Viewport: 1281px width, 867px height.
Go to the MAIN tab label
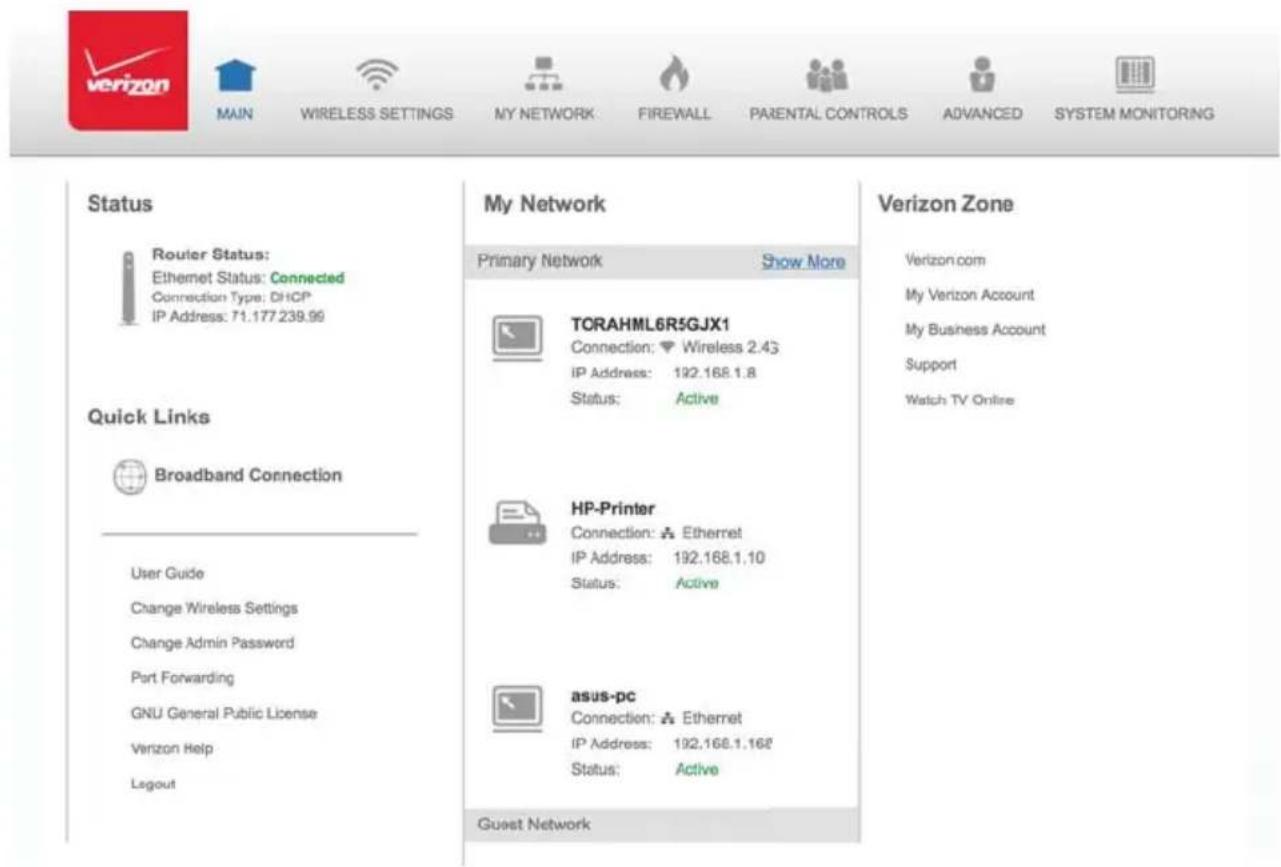click(x=234, y=114)
